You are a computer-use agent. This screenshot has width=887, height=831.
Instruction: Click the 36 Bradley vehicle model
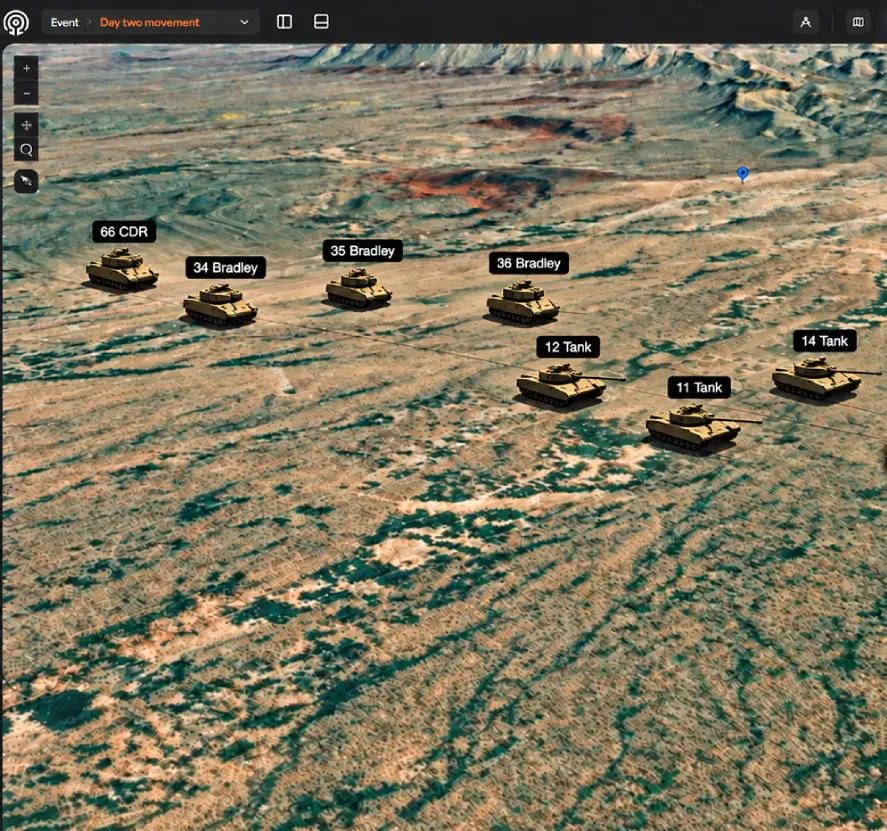pyautogui.click(x=523, y=303)
